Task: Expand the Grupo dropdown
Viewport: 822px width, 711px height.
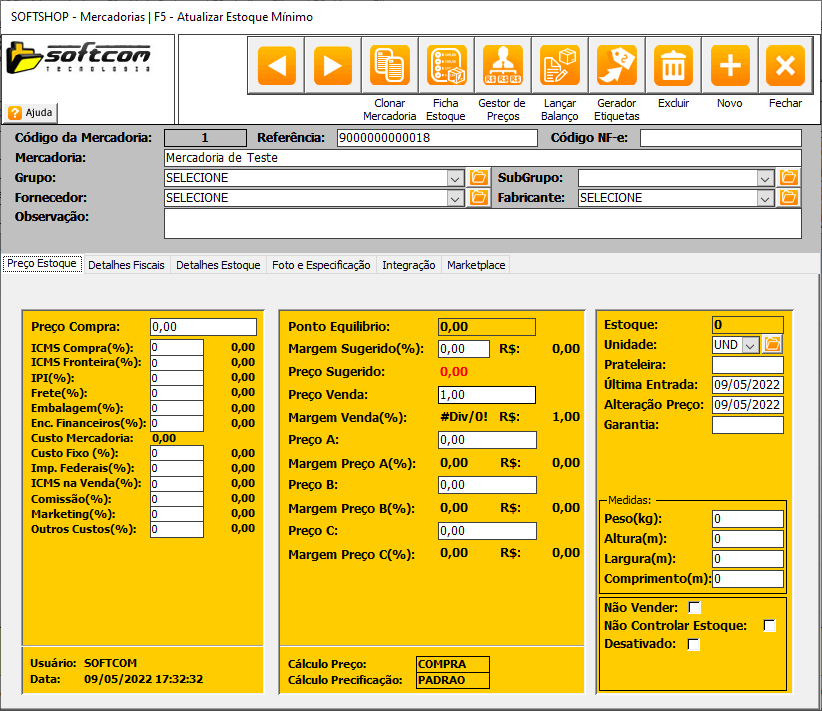Action: [x=454, y=178]
